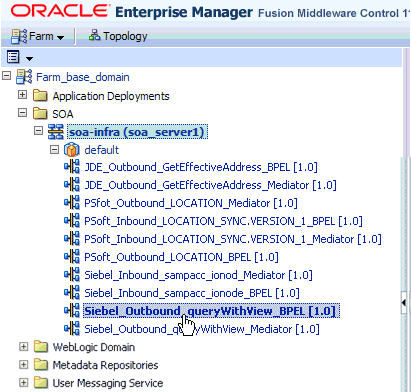Click composite icon for PSfot_Outbound_LOCATION_Mediator
411x392 pixels.
click(72, 202)
